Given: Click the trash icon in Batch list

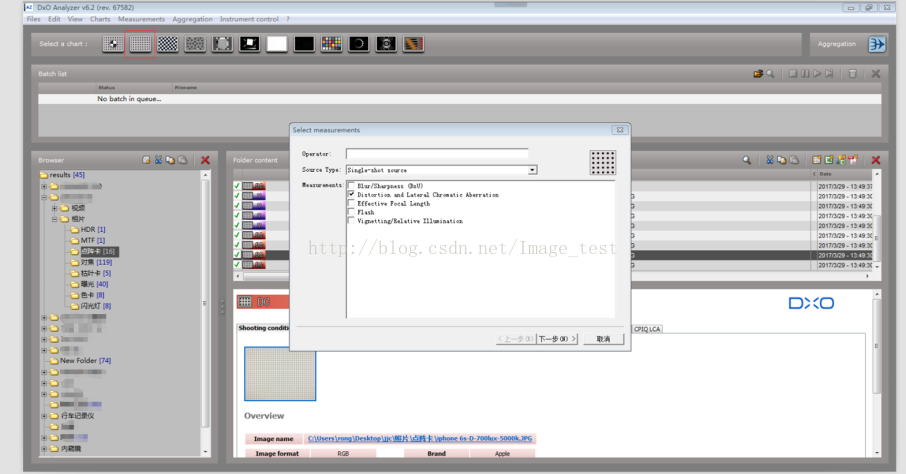Looking at the screenshot, I should pyautogui.click(x=852, y=74).
